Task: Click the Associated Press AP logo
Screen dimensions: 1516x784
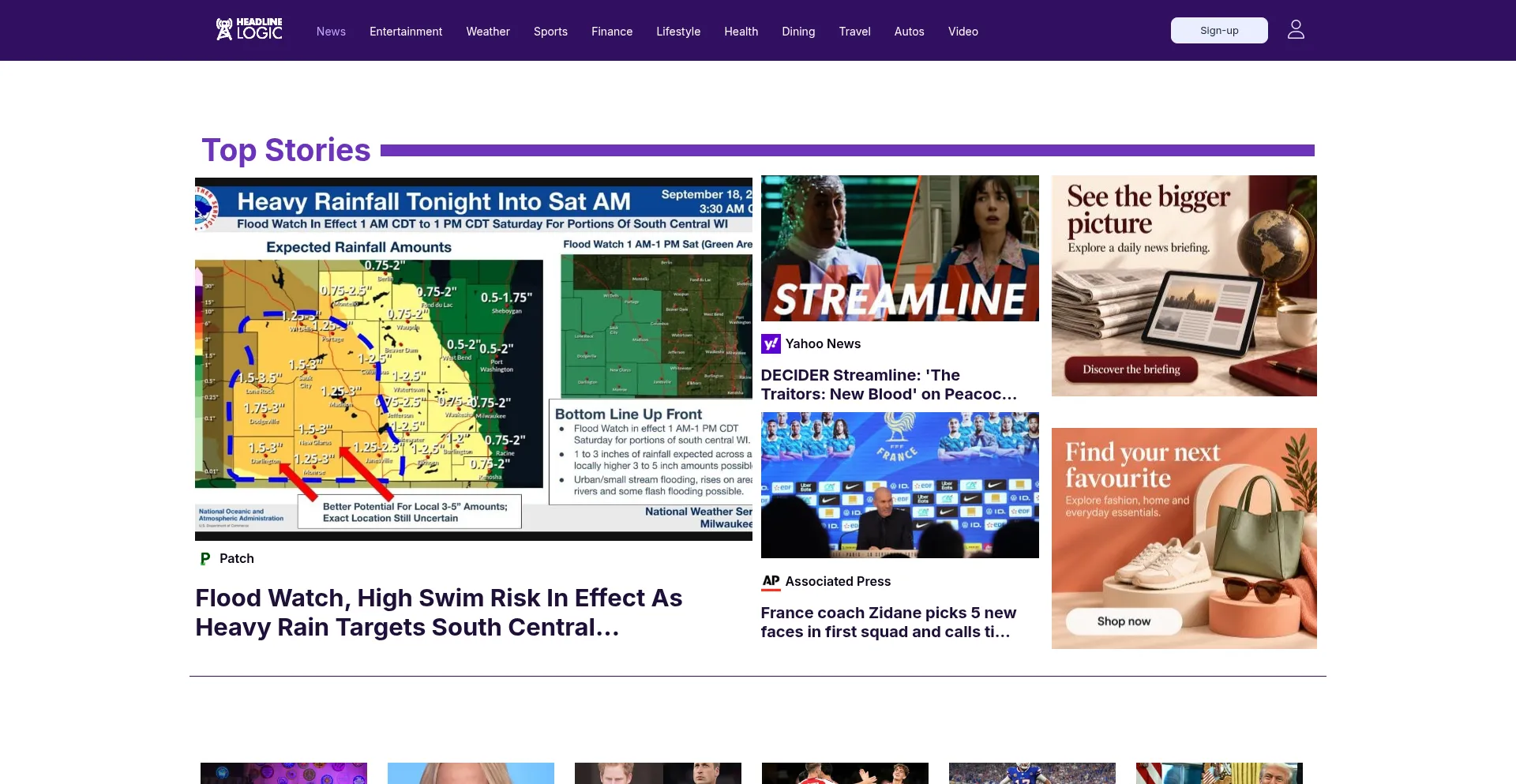Action: [x=771, y=582]
